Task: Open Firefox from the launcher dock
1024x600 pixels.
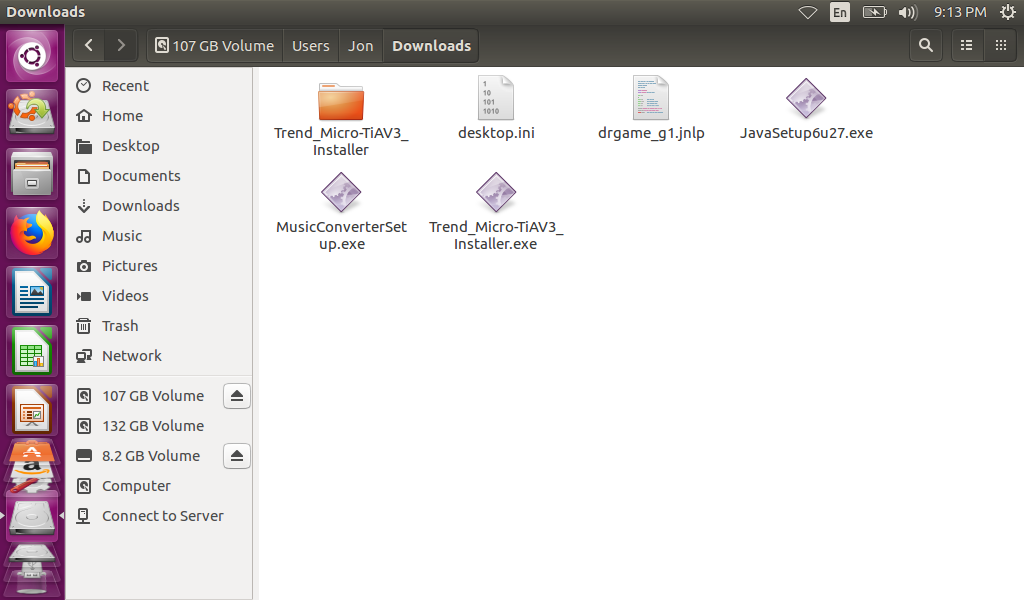Action: pos(33,233)
